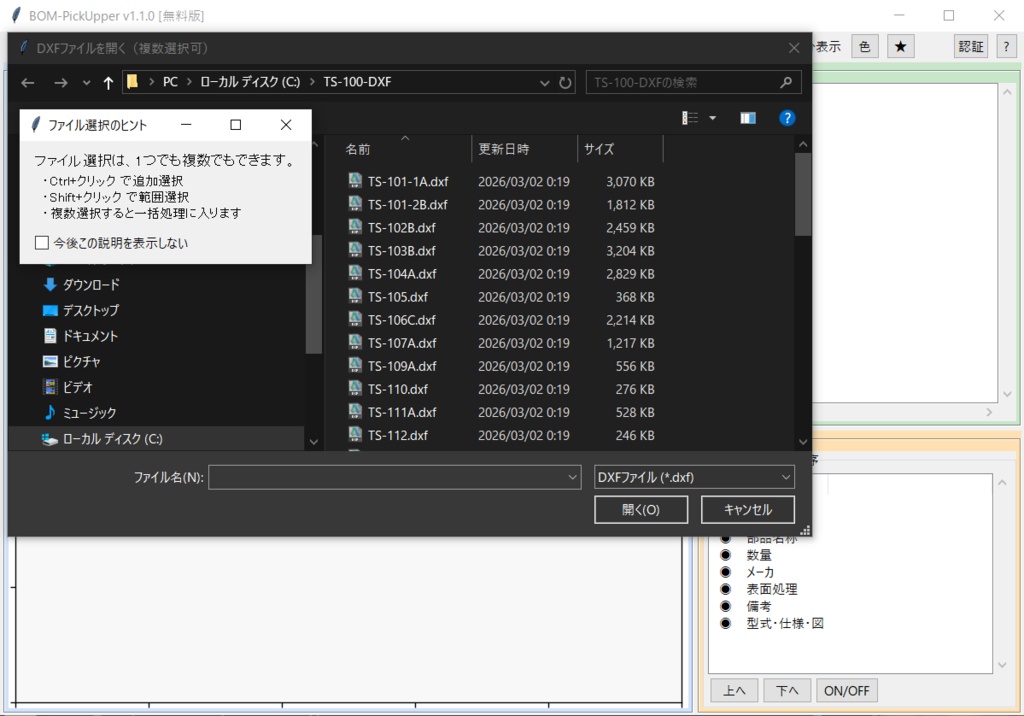Viewport: 1024px width, 716px height.
Task: Click the ON/OFF button in main window
Action: coord(846,691)
